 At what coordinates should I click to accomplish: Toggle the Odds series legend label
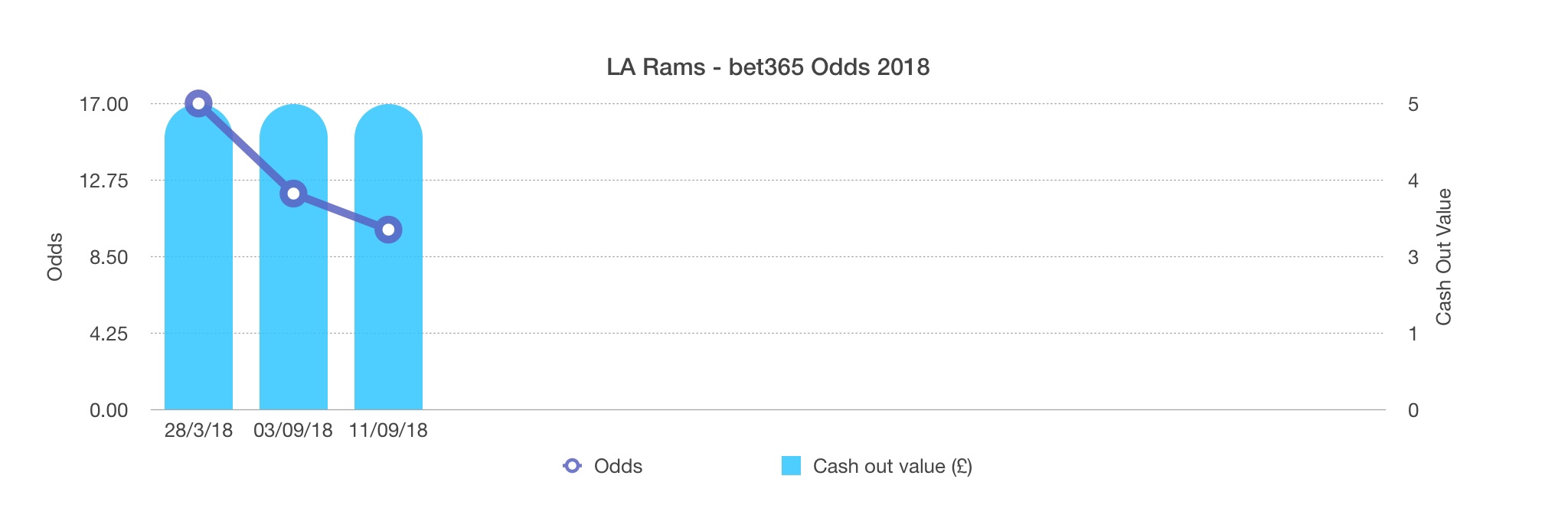tap(618, 466)
